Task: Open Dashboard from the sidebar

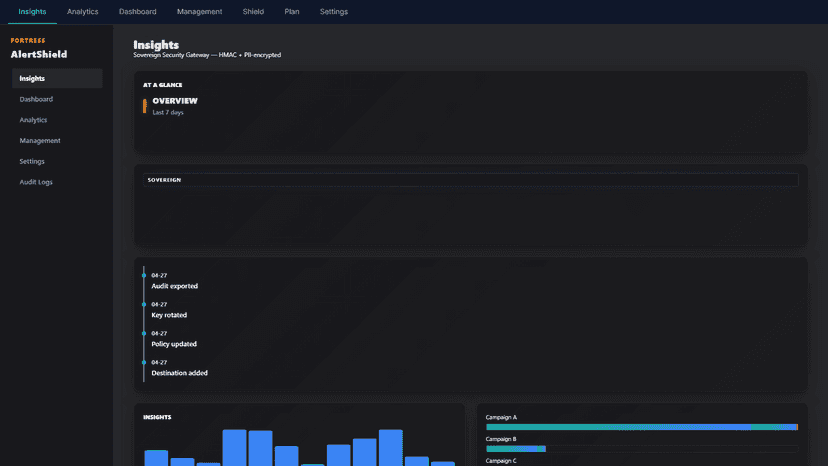Action: click(57, 99)
